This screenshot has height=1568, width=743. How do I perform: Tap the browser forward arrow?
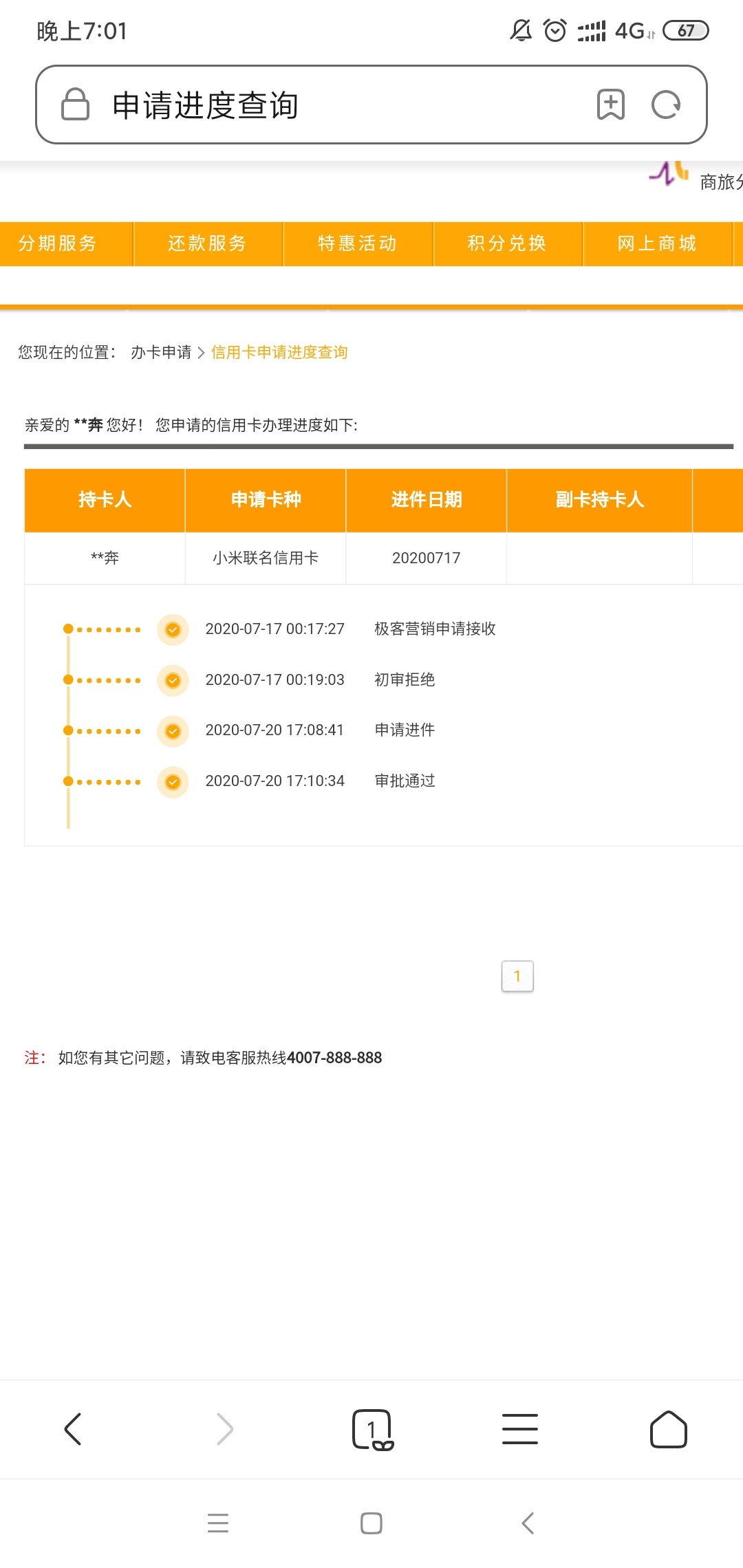224,1429
